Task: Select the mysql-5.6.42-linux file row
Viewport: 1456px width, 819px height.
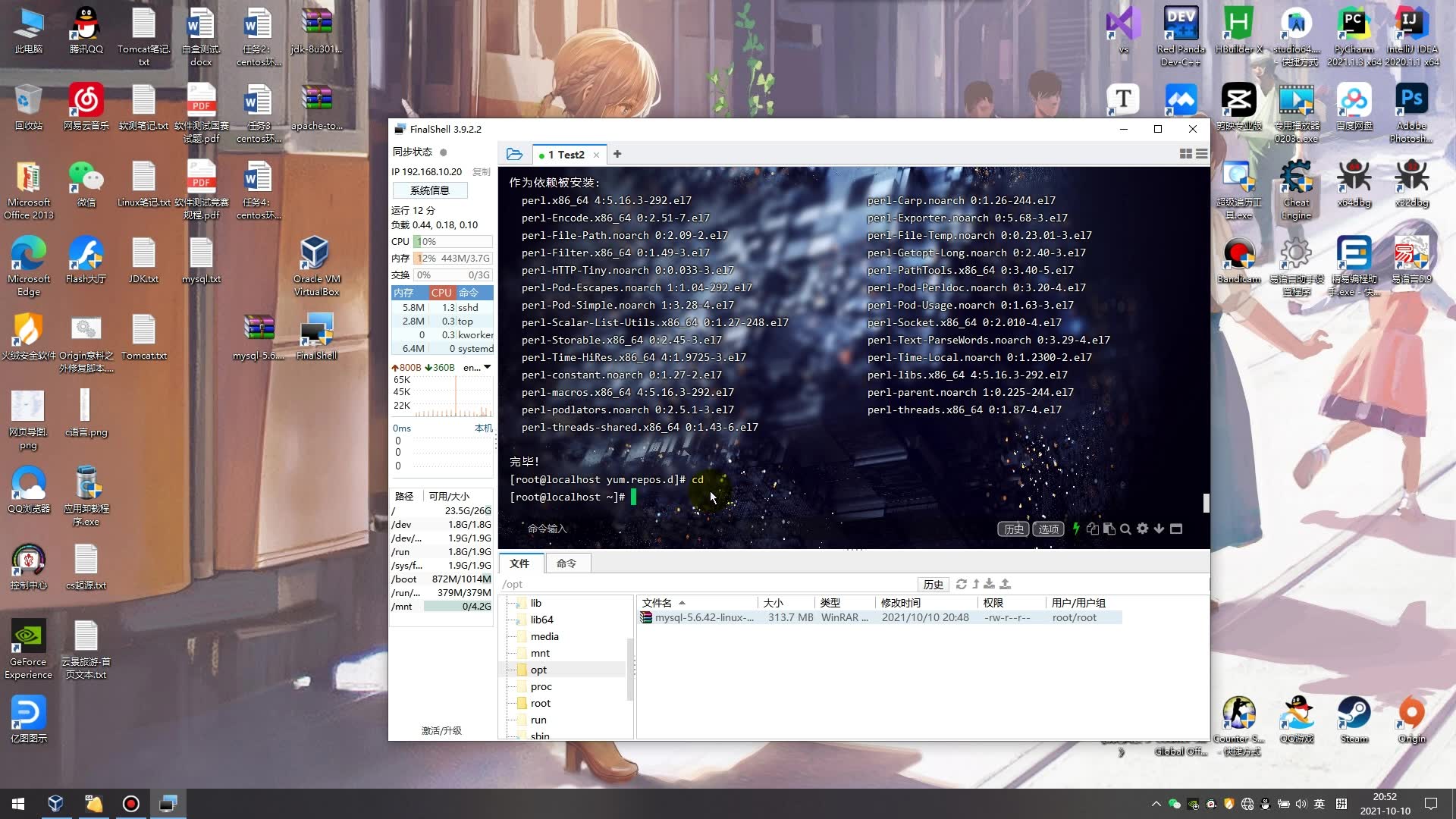Action: pos(880,617)
